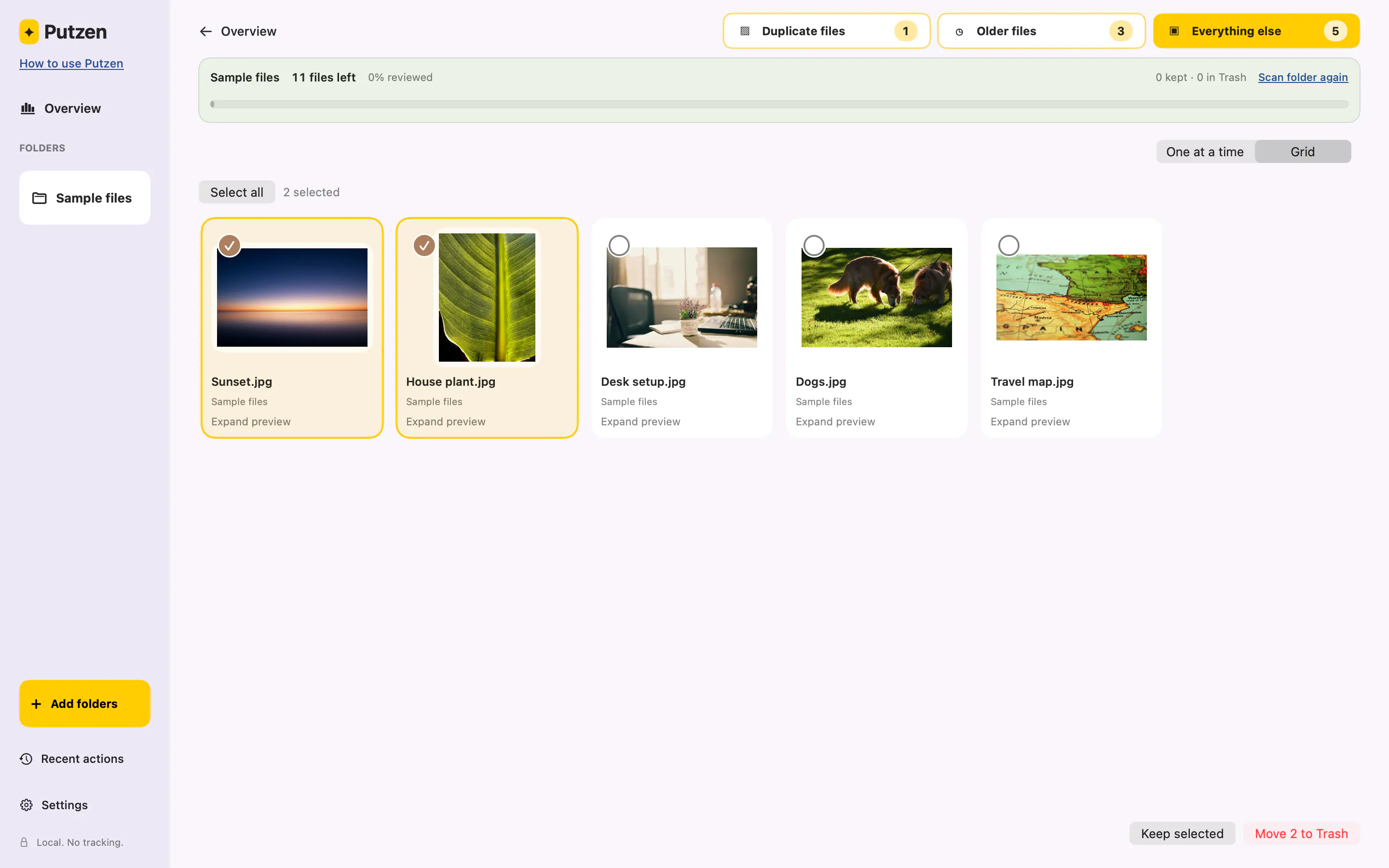The height and width of the screenshot is (868, 1389).
Task: Open the Everything else tab
Action: click(1256, 31)
